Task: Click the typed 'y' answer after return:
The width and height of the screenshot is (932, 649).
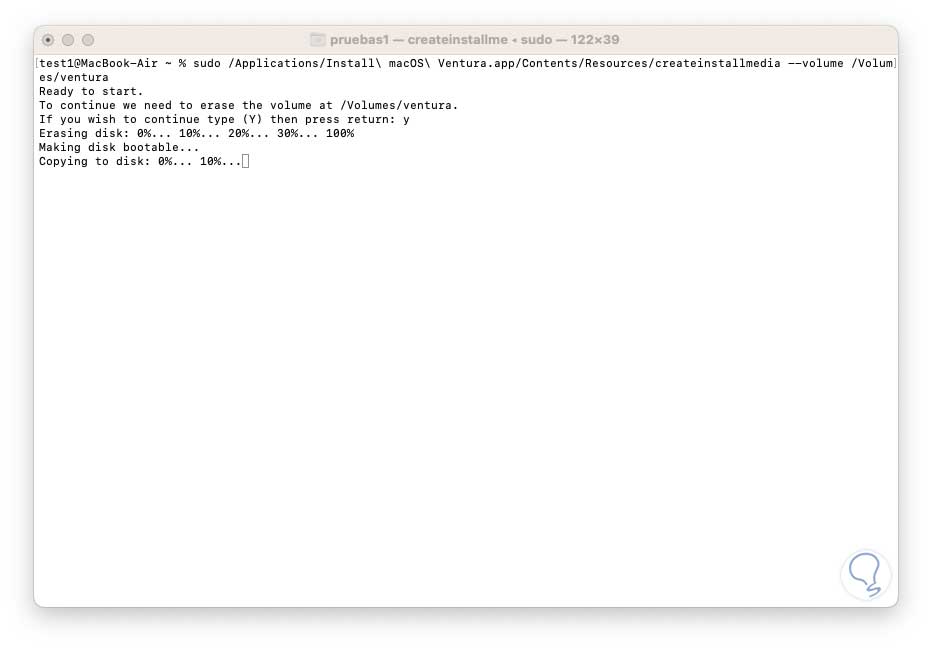Action: [x=406, y=119]
